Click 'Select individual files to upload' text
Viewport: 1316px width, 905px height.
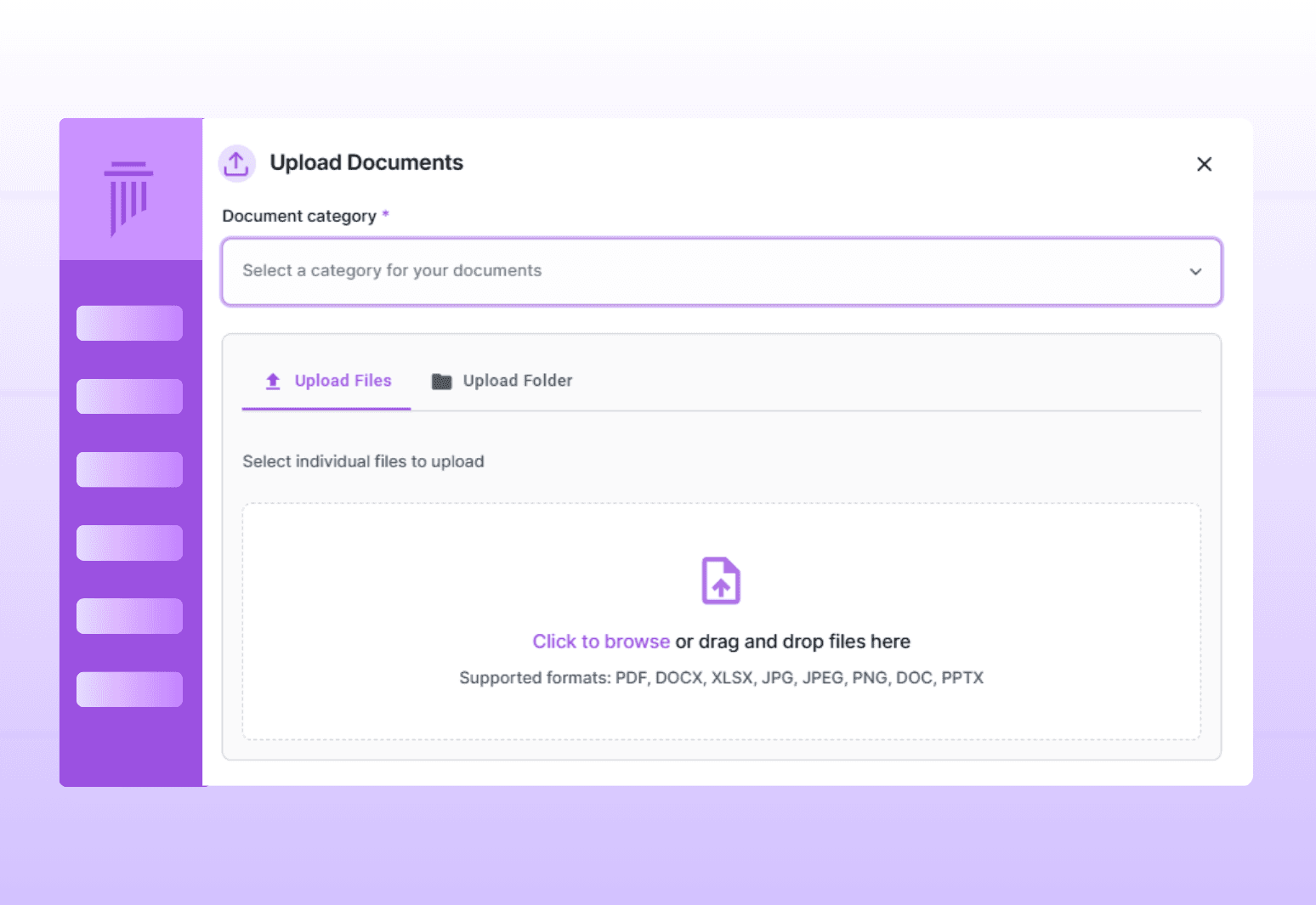(x=363, y=461)
